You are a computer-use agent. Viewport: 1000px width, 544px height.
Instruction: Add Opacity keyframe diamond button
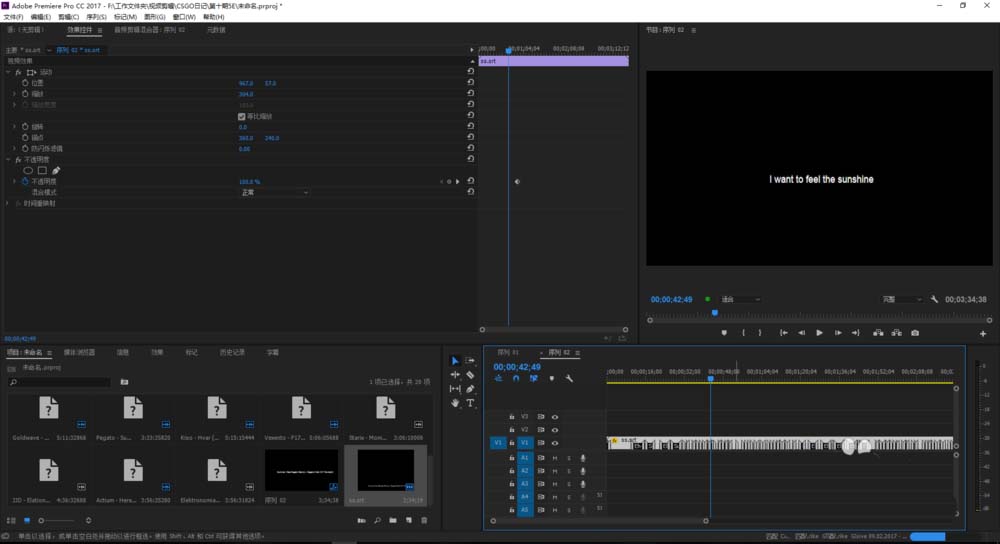[449, 182]
